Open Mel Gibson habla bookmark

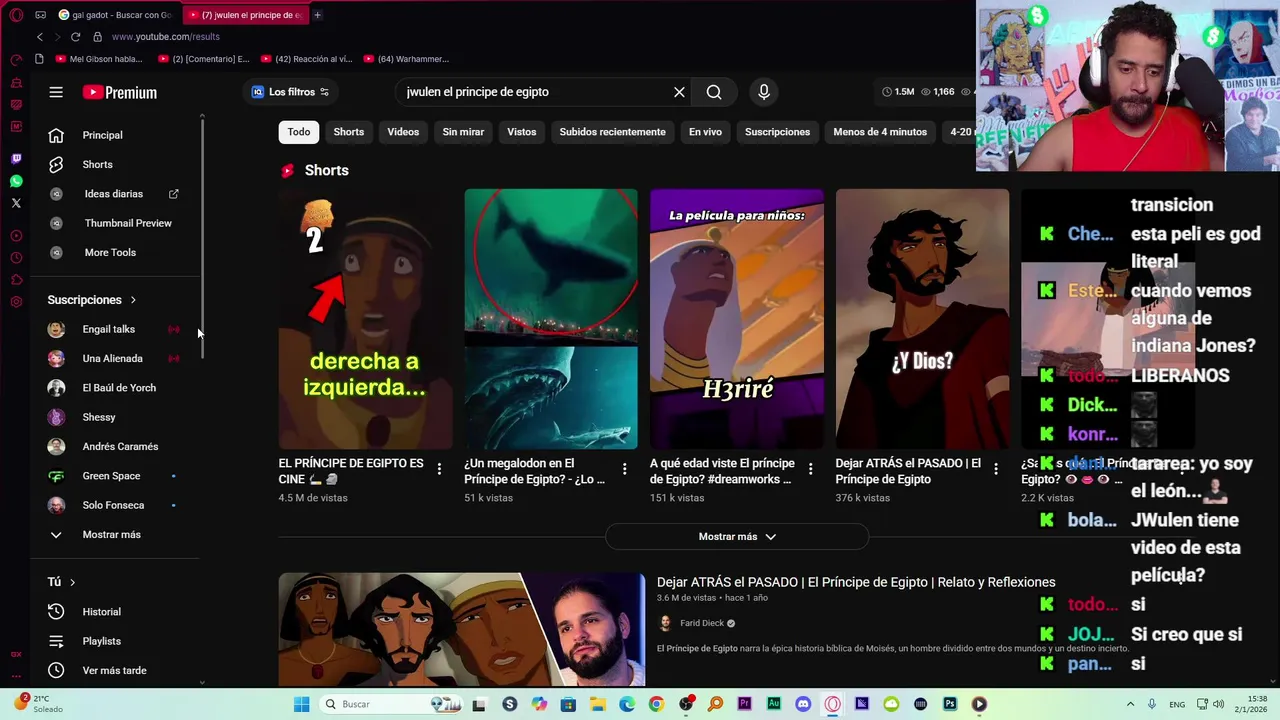tap(100, 59)
